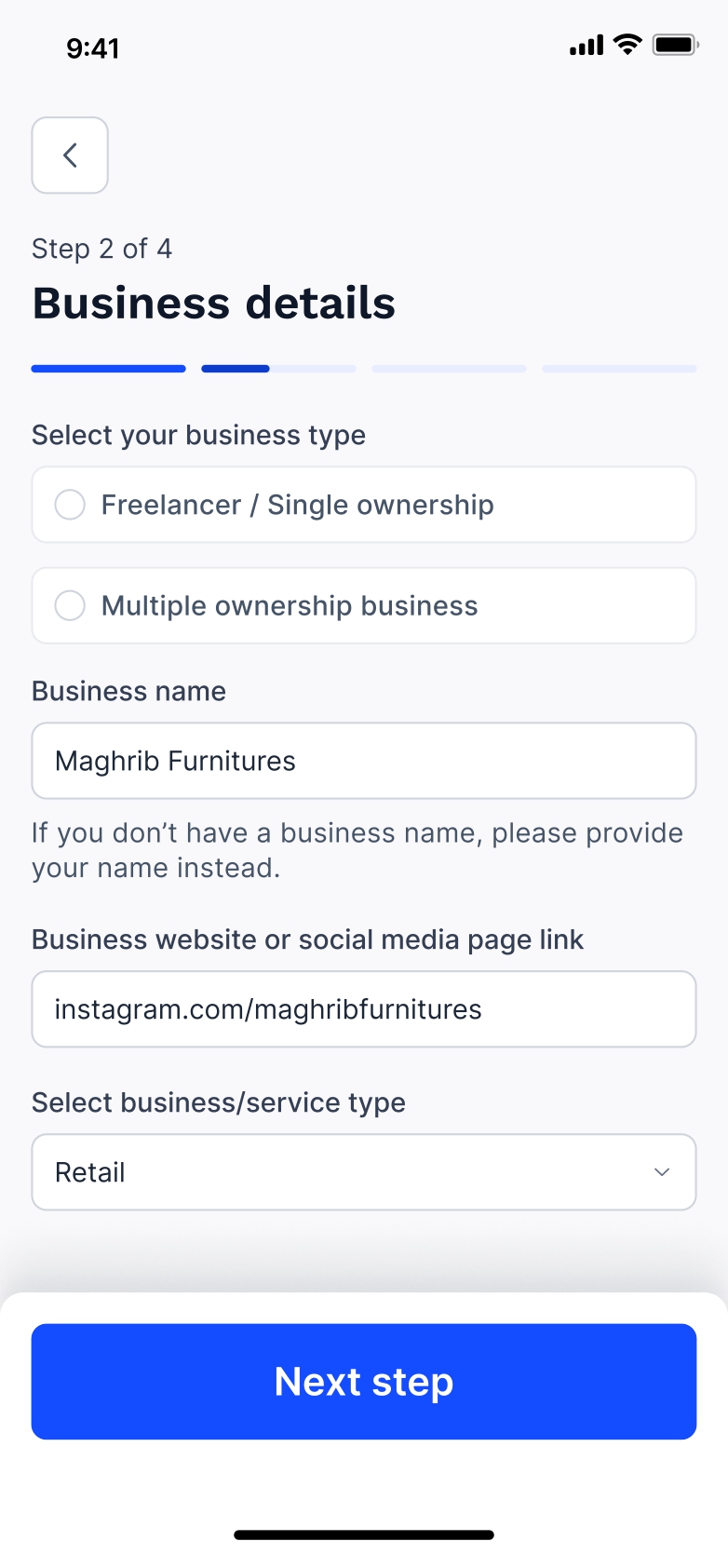Click the dropdown chevron arrow beside Retail
This screenshot has height=1568, width=728.
tap(662, 1172)
